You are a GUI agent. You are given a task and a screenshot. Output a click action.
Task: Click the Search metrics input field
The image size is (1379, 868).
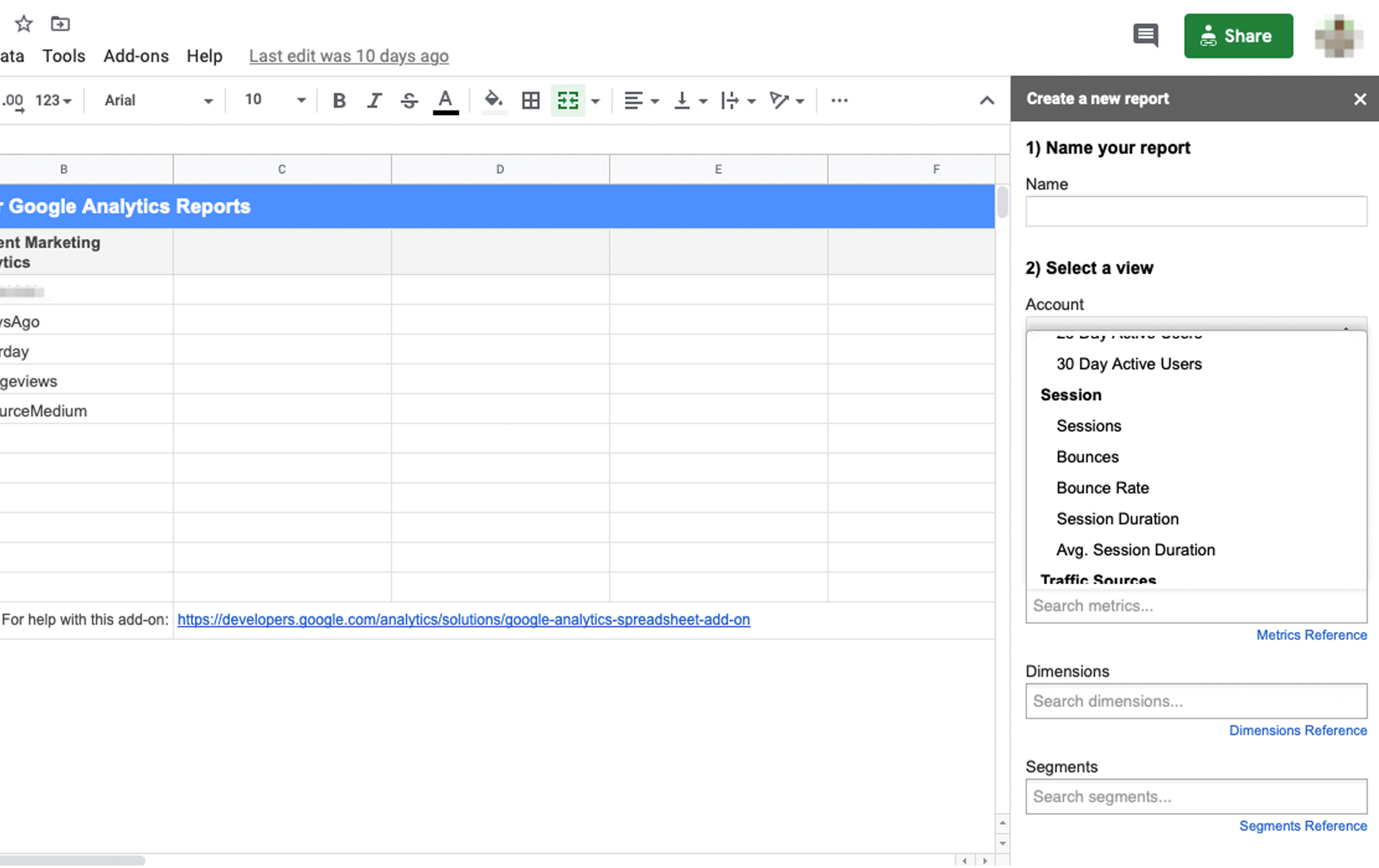(1196, 605)
